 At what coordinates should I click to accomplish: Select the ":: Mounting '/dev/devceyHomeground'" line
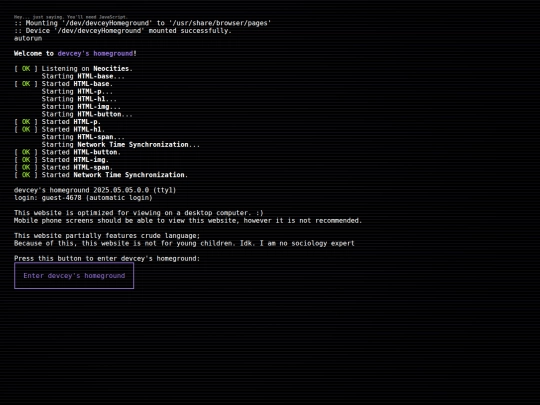pyautogui.click(x=142, y=23)
